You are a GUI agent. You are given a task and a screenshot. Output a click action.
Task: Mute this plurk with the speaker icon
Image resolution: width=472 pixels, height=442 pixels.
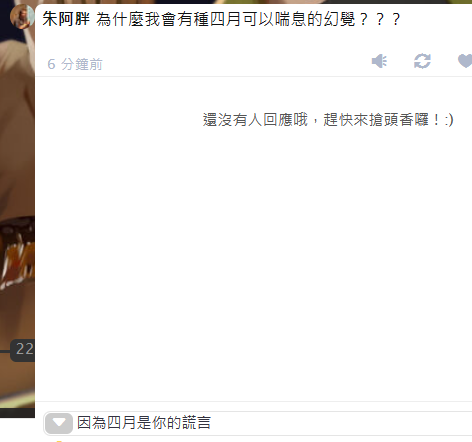pos(379,61)
